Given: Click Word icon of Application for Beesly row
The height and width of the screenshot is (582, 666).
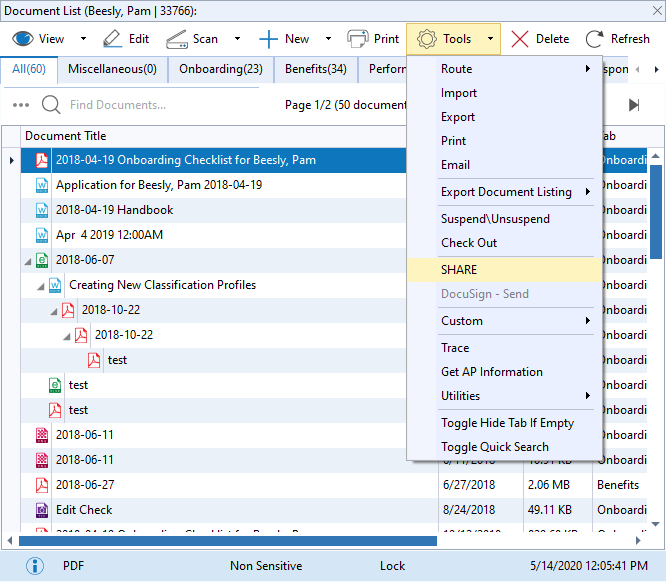Looking at the screenshot, I should click(42, 185).
